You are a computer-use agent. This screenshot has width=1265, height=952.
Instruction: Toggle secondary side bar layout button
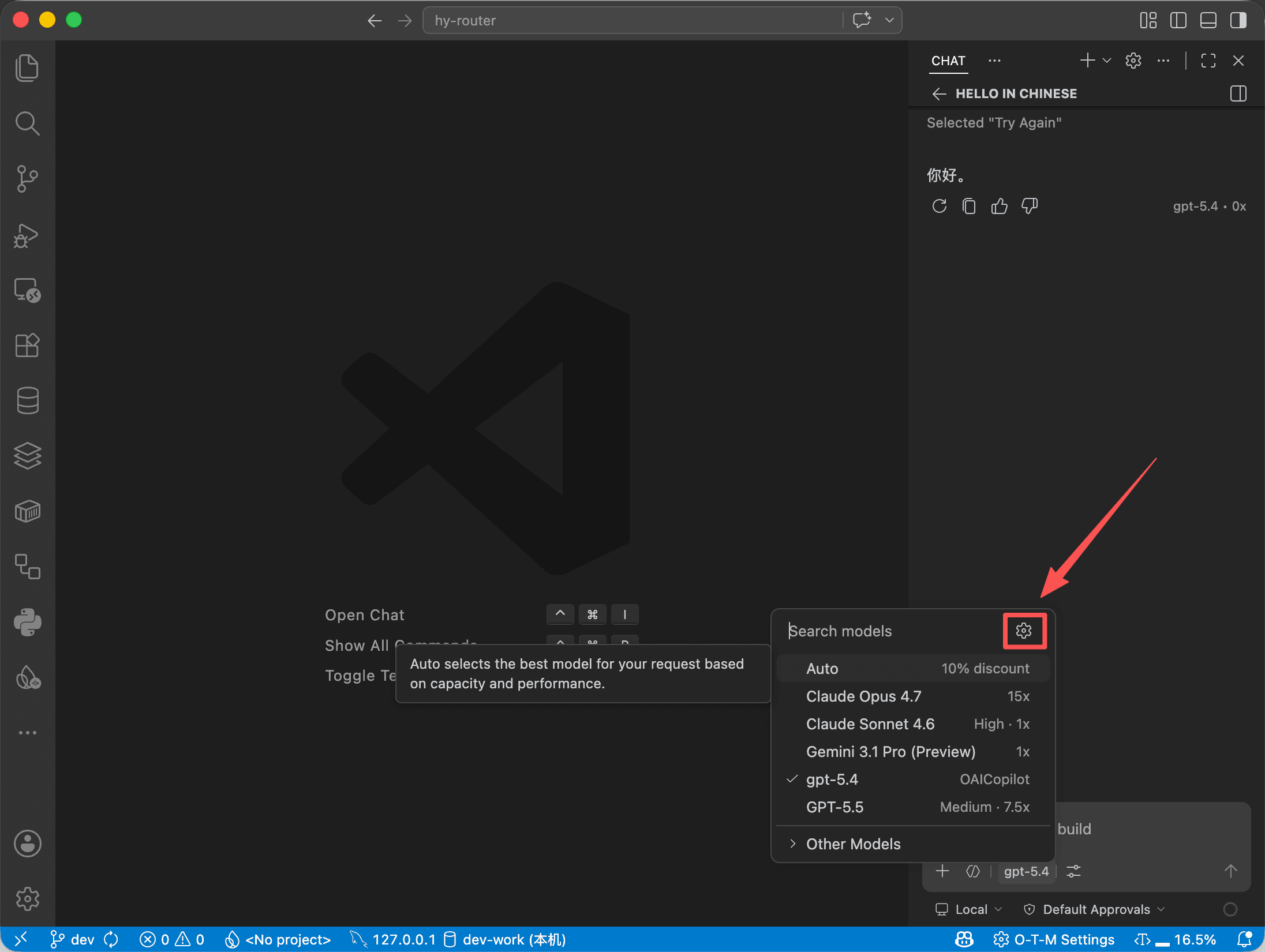1238,21
